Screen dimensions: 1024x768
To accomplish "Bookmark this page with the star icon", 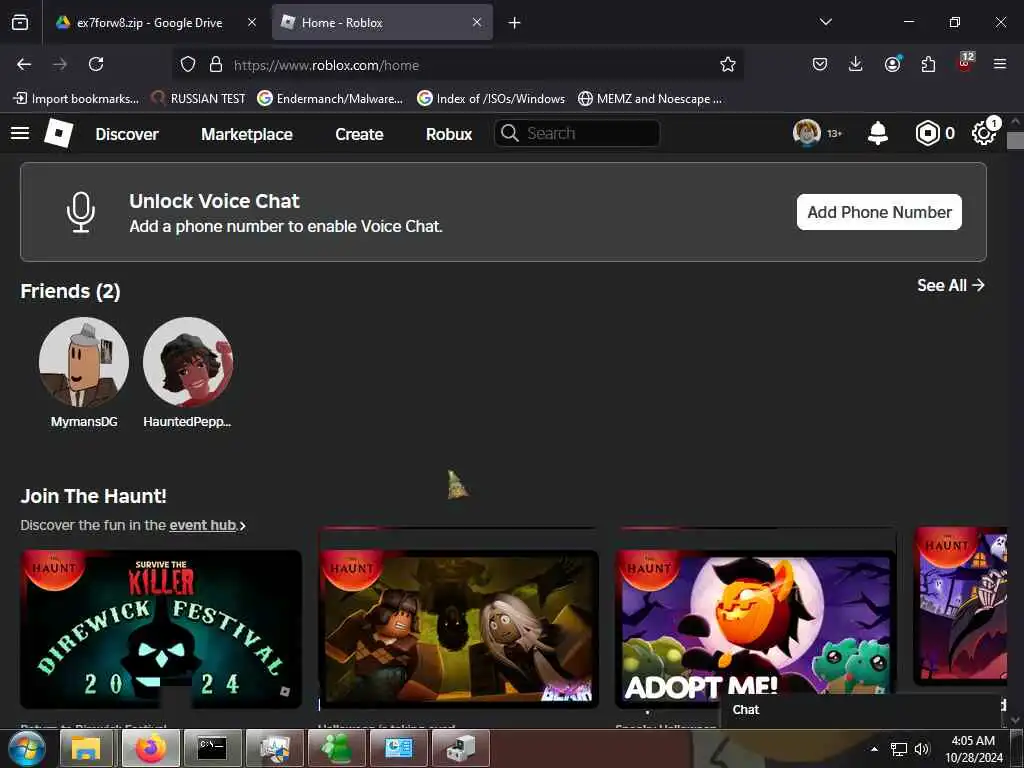I will [728, 64].
